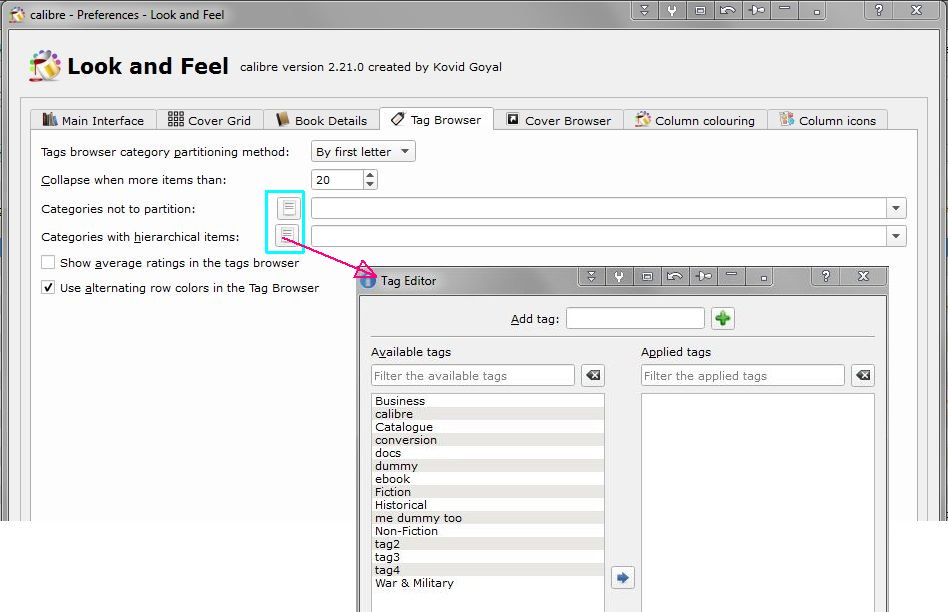
Task: Click the hierarchical items categories text field
Action: click(599, 236)
